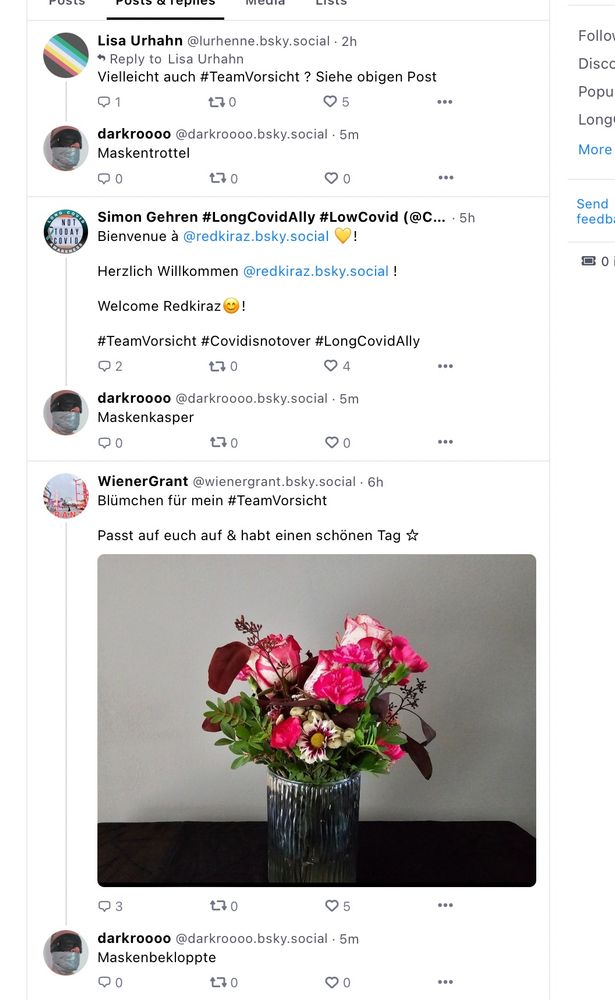Click the reply icon under Lisa Urhahn's post

[x=104, y=101]
